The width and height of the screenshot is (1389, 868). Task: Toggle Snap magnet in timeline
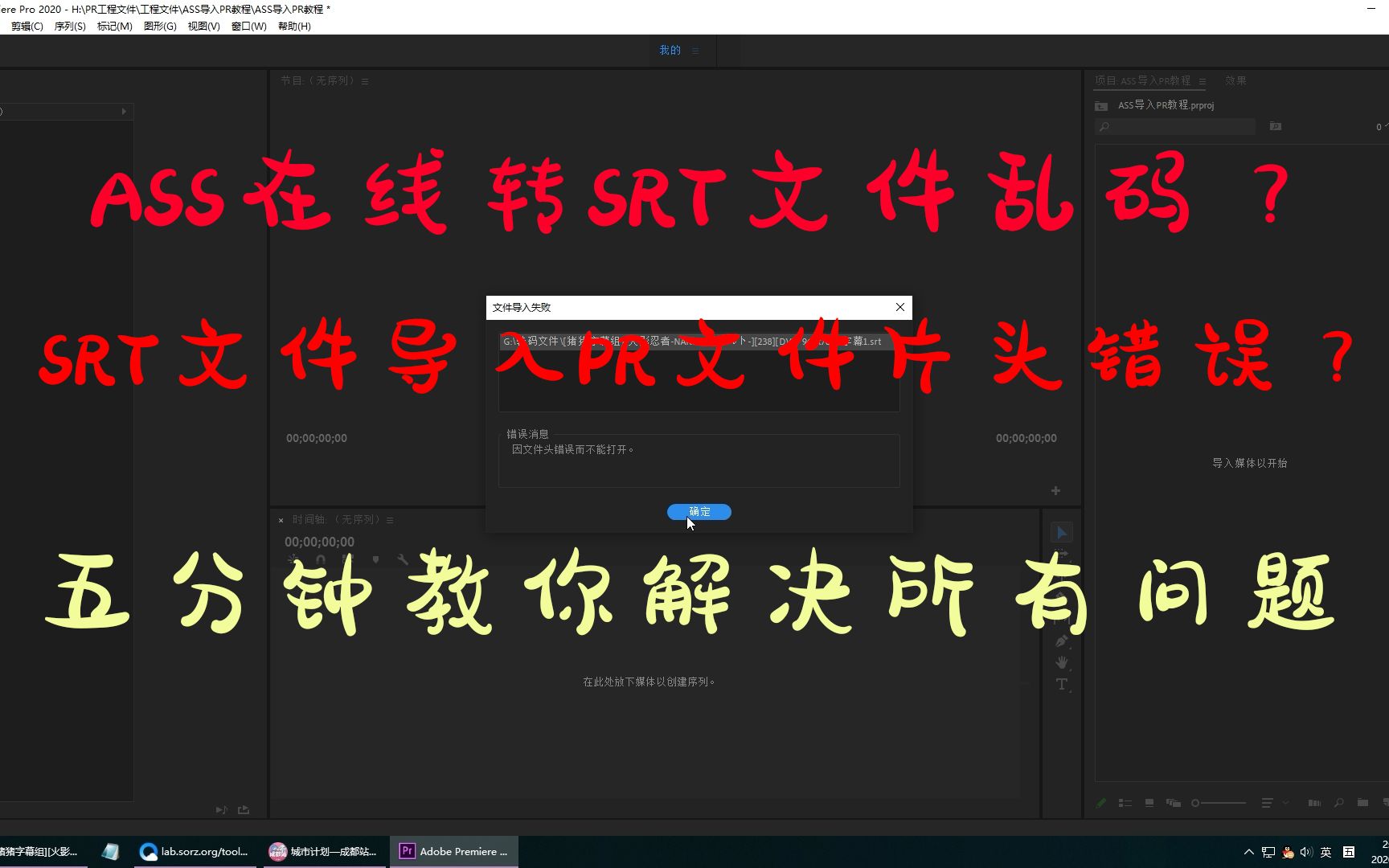[x=320, y=559]
